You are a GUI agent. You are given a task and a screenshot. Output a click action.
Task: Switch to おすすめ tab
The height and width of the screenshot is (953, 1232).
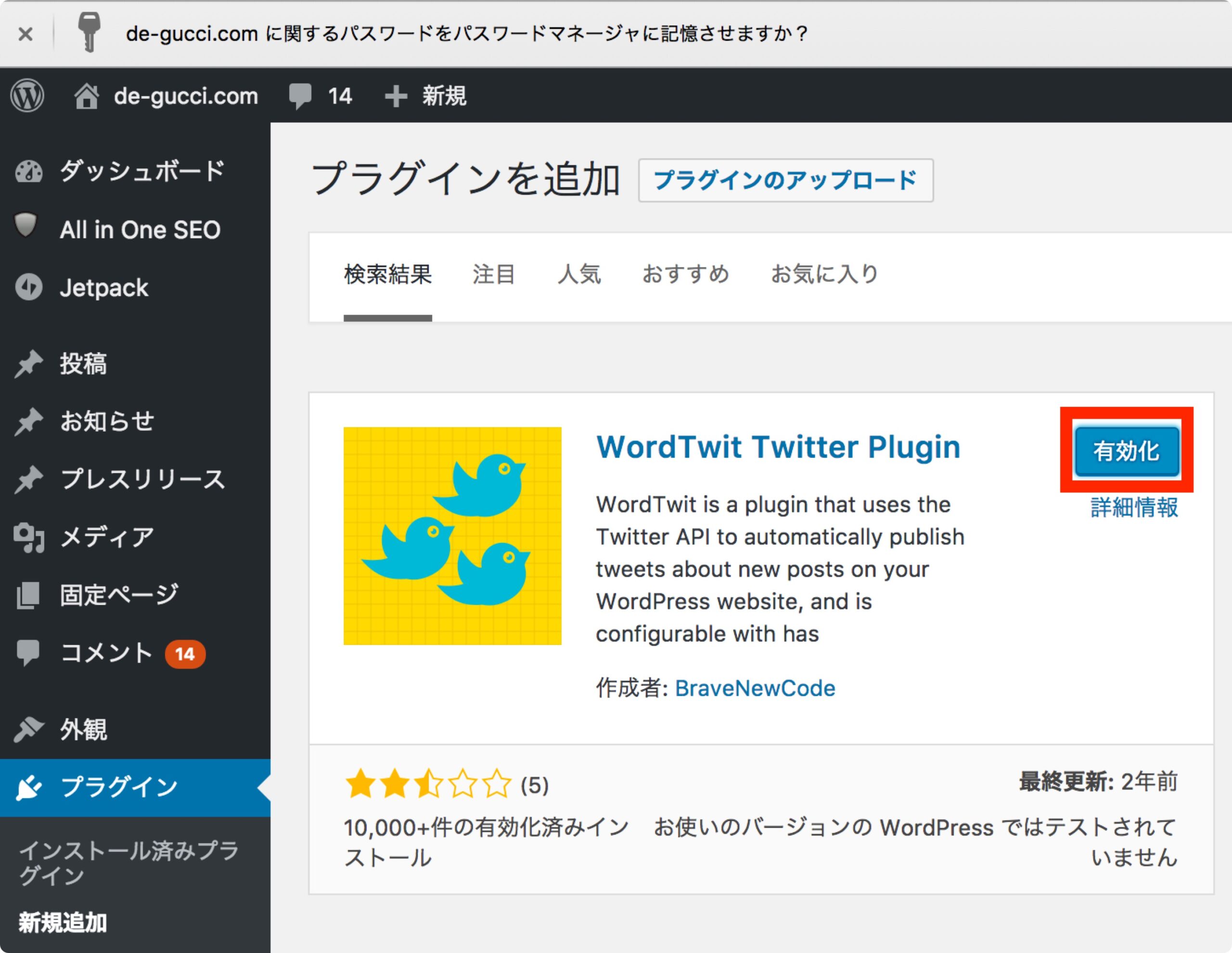[x=686, y=274]
